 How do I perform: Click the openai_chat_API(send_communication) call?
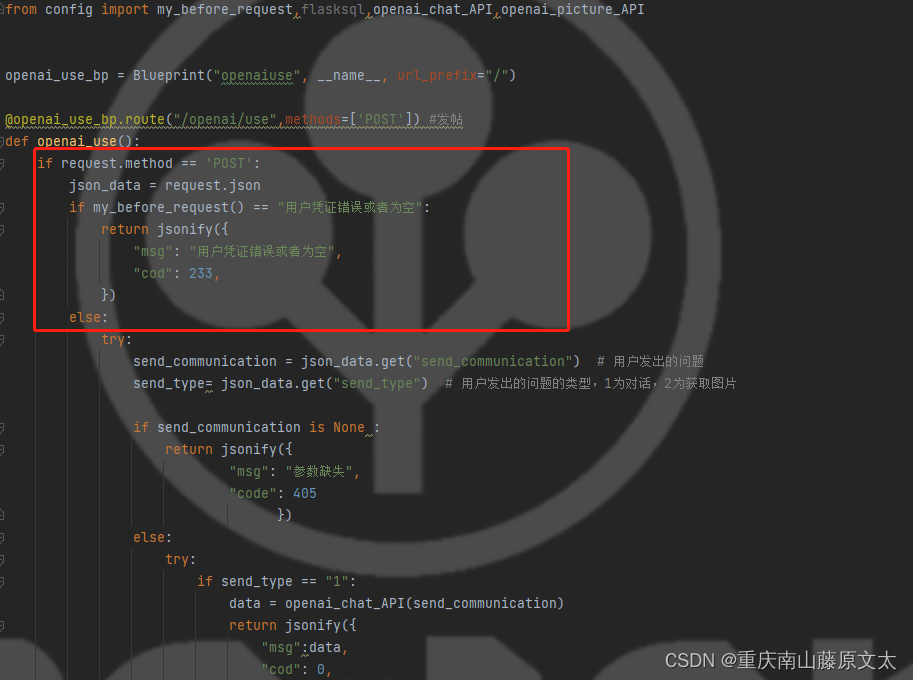pyautogui.click(x=424, y=604)
